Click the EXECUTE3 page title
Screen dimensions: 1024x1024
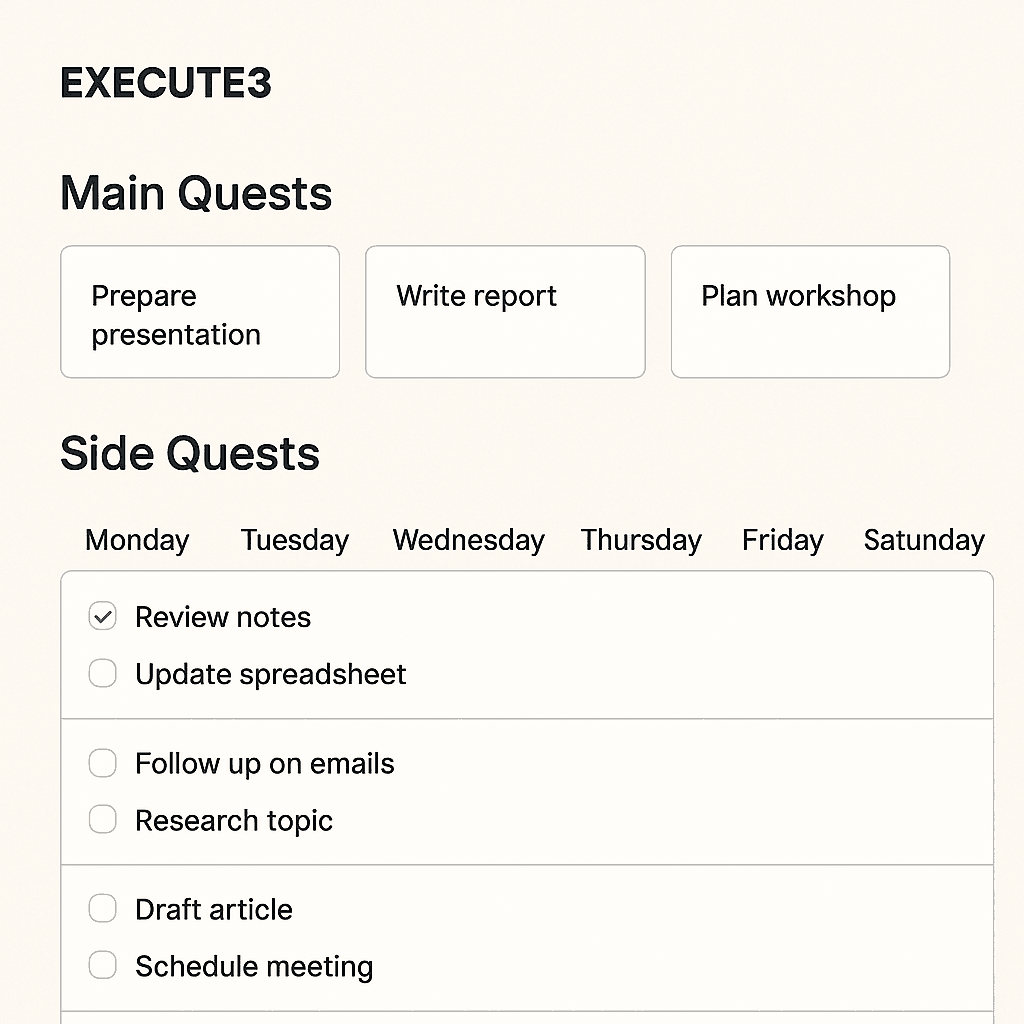point(166,83)
